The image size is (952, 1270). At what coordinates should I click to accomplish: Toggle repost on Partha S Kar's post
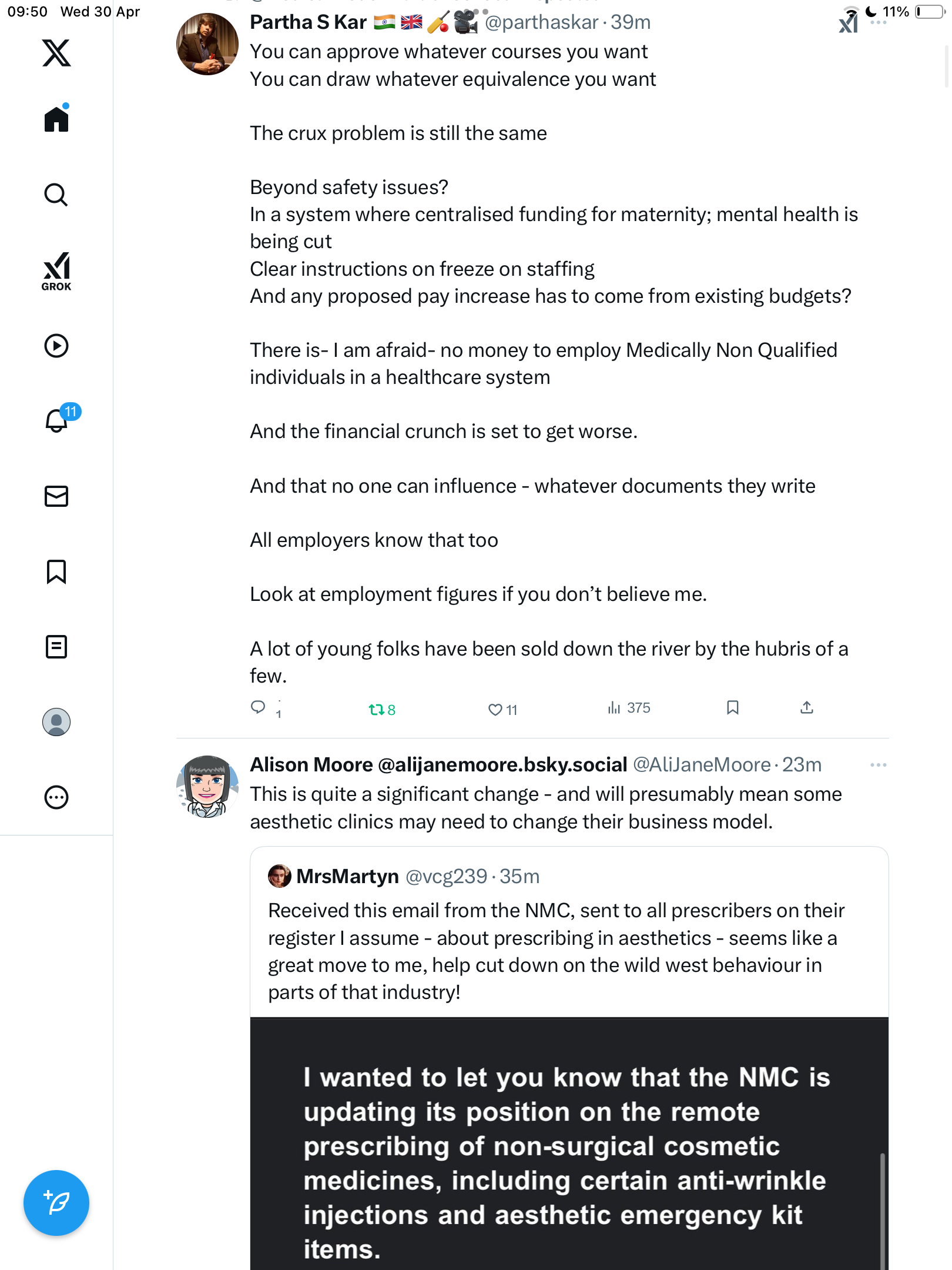pos(382,710)
